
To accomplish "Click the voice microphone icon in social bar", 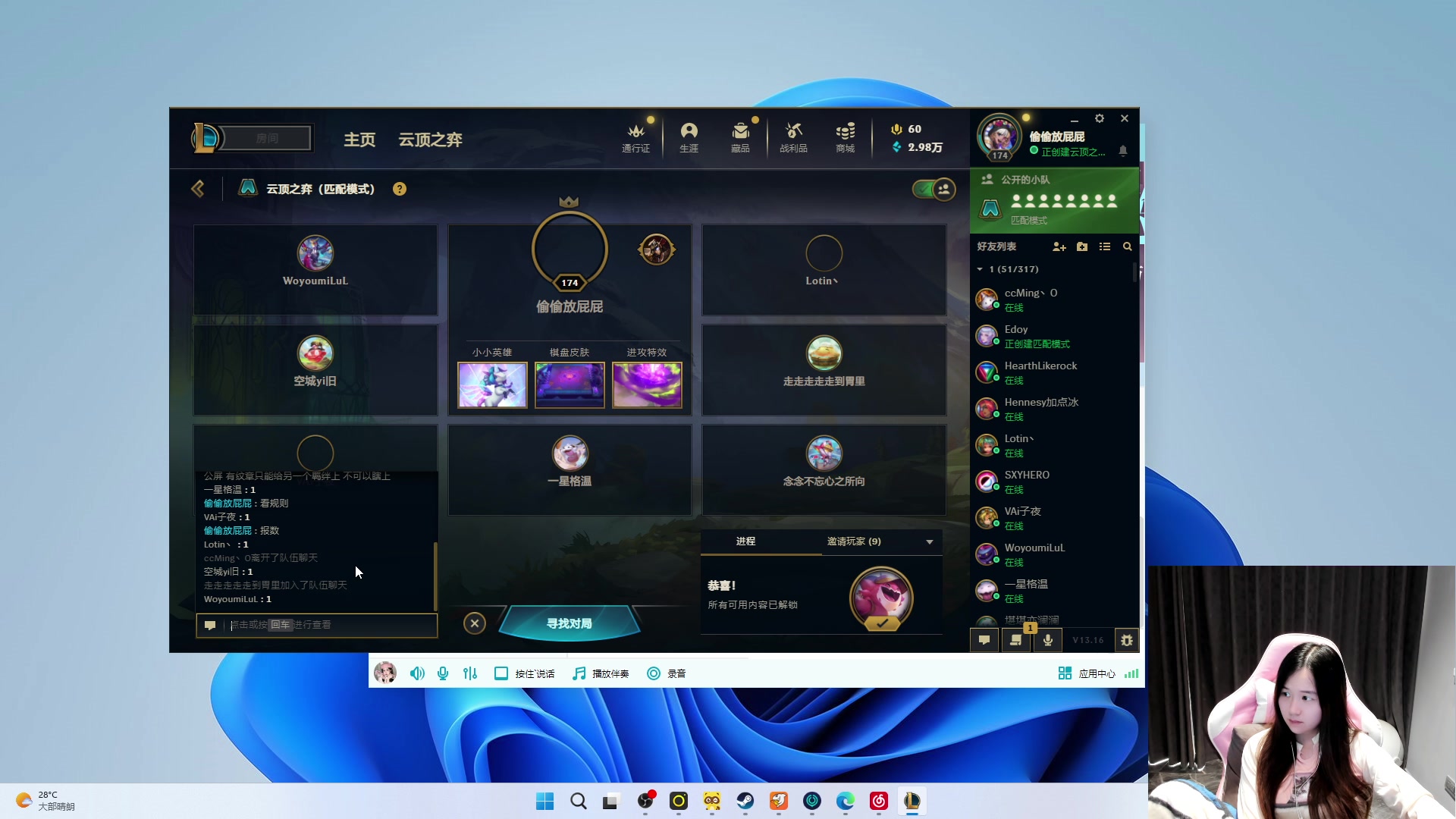I will click(1048, 640).
